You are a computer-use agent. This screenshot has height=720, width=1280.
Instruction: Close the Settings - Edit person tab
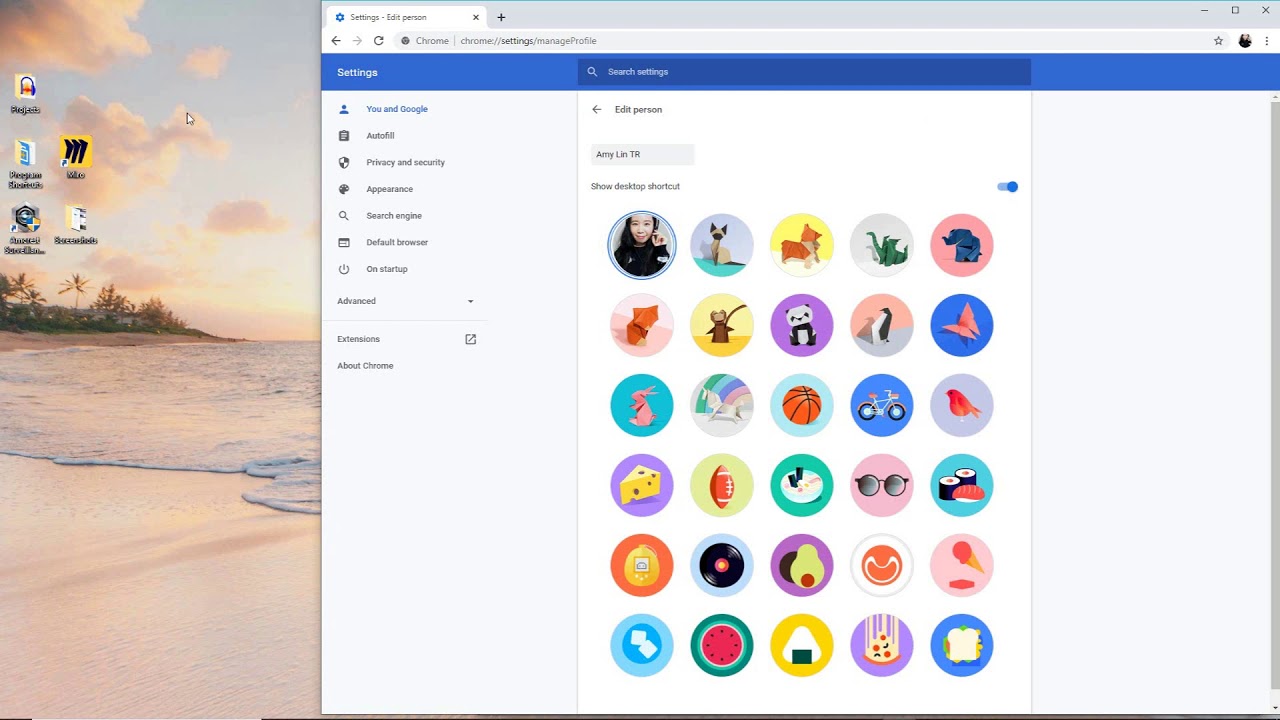(476, 17)
